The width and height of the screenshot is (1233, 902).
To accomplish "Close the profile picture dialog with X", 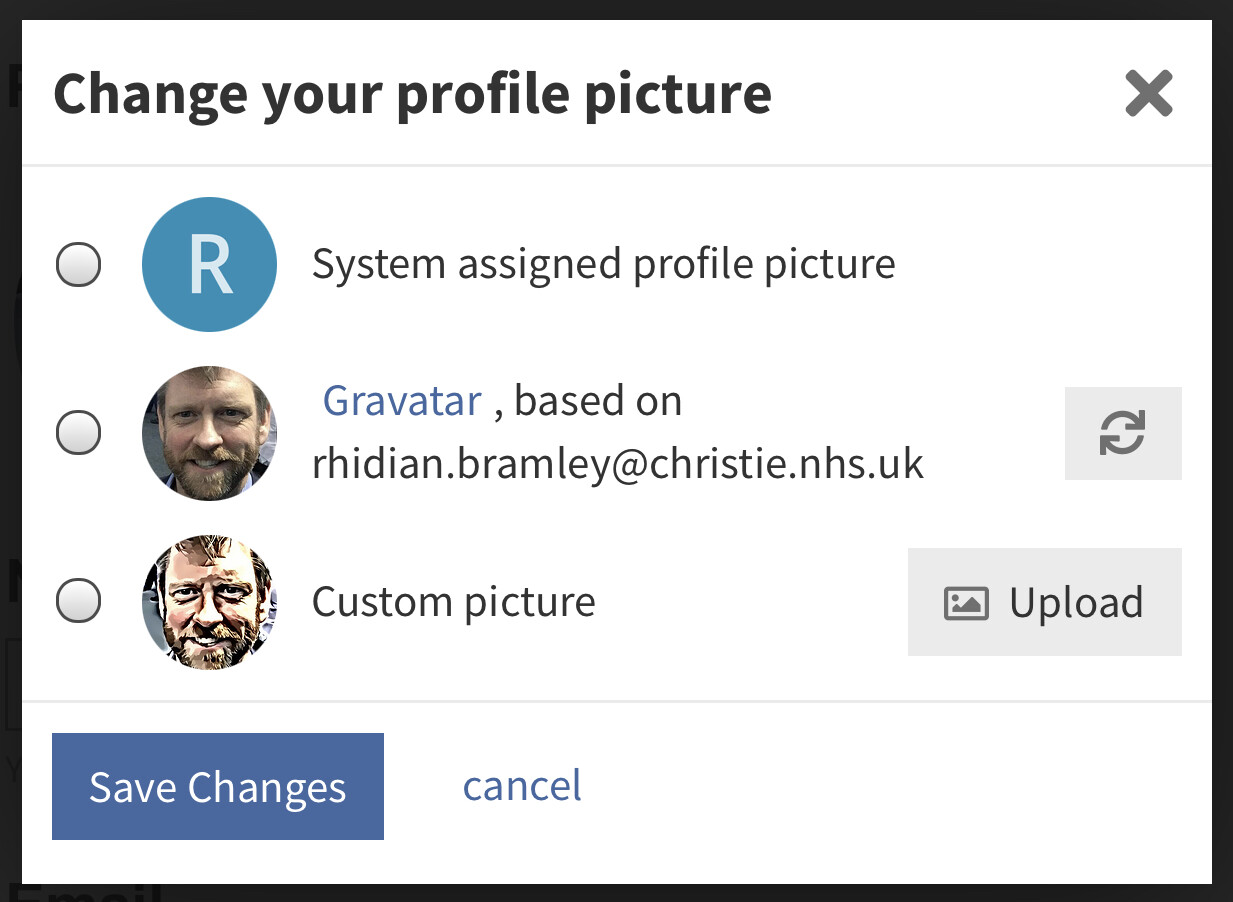I will pos(1148,94).
